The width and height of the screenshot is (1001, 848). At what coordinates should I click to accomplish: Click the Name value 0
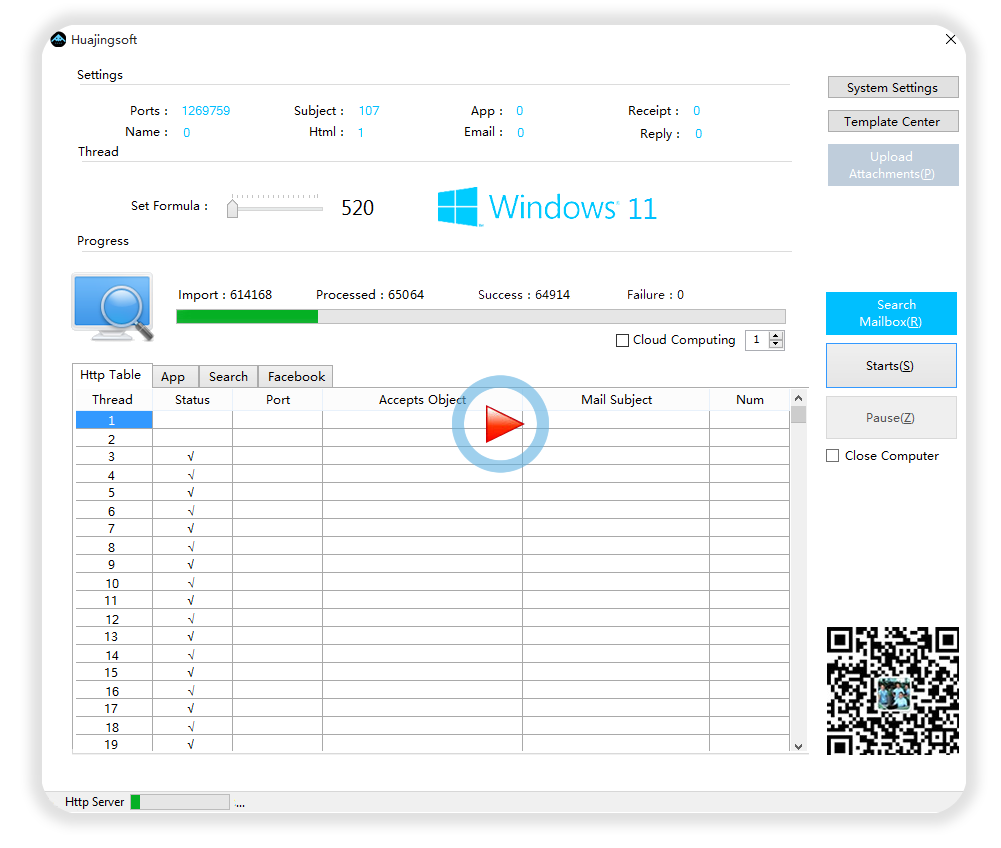click(x=186, y=133)
